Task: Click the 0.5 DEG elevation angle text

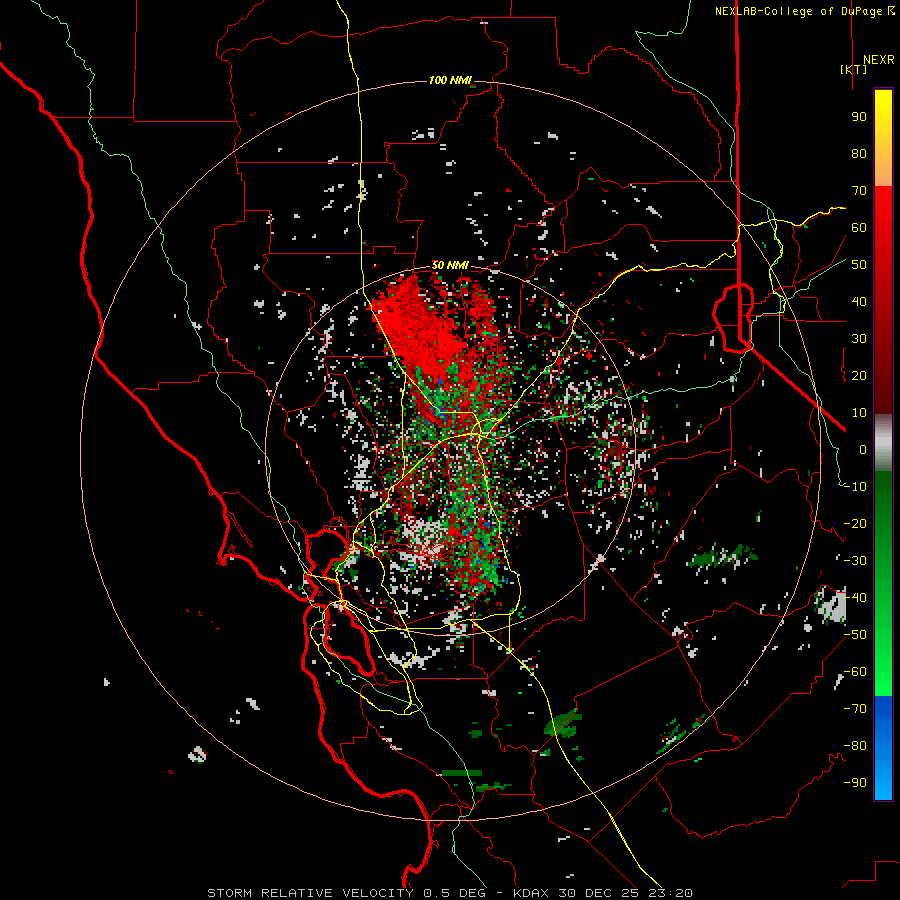Action: [454, 893]
